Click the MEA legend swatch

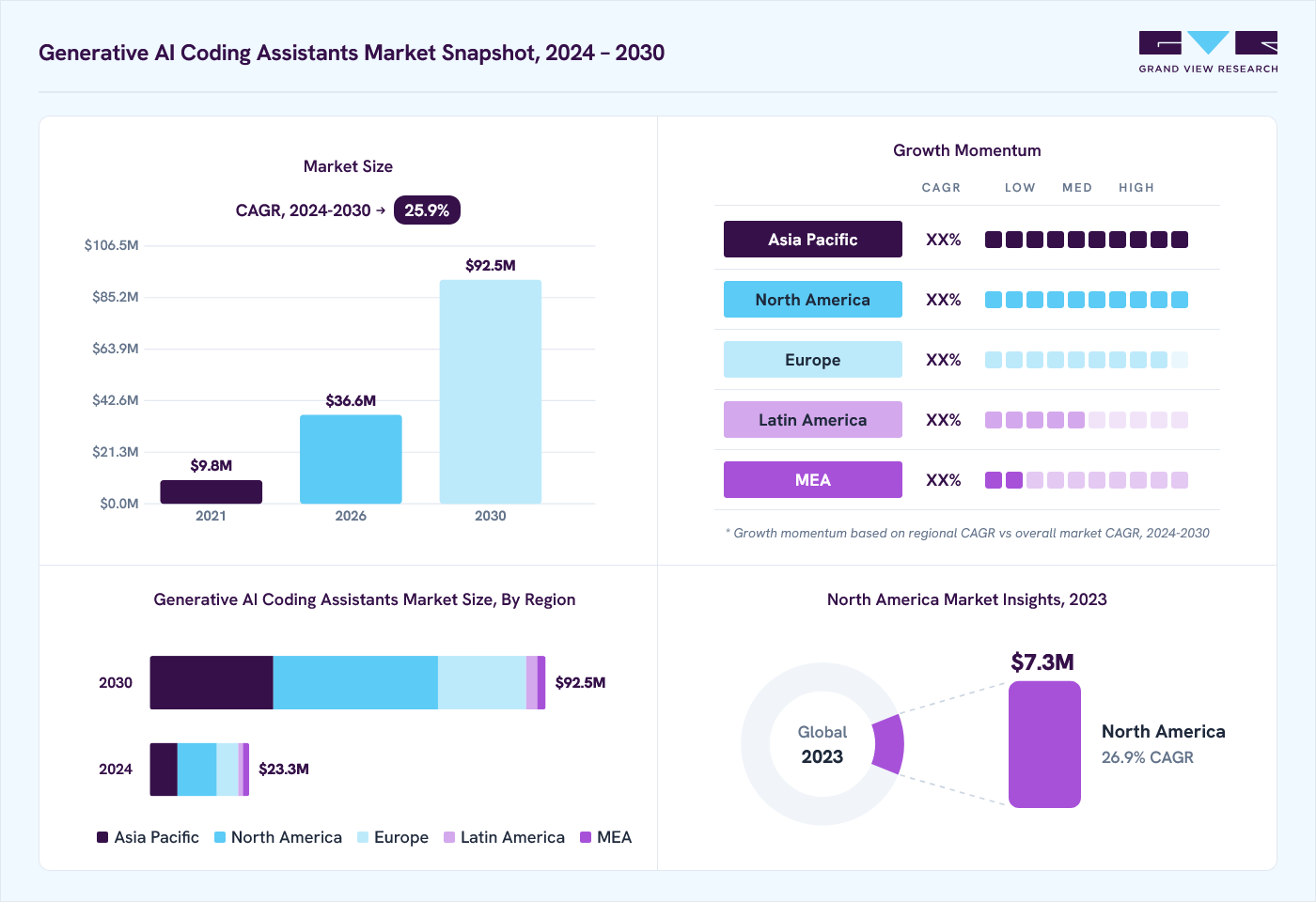[586, 837]
